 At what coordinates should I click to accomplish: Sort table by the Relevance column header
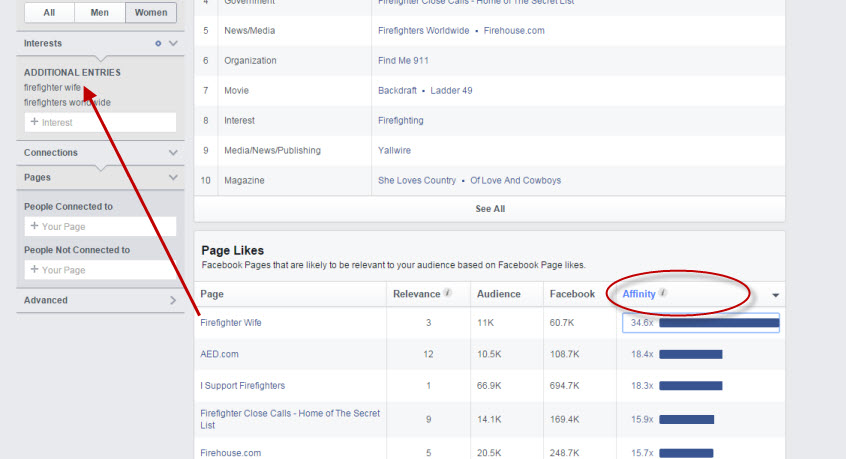pos(417,294)
